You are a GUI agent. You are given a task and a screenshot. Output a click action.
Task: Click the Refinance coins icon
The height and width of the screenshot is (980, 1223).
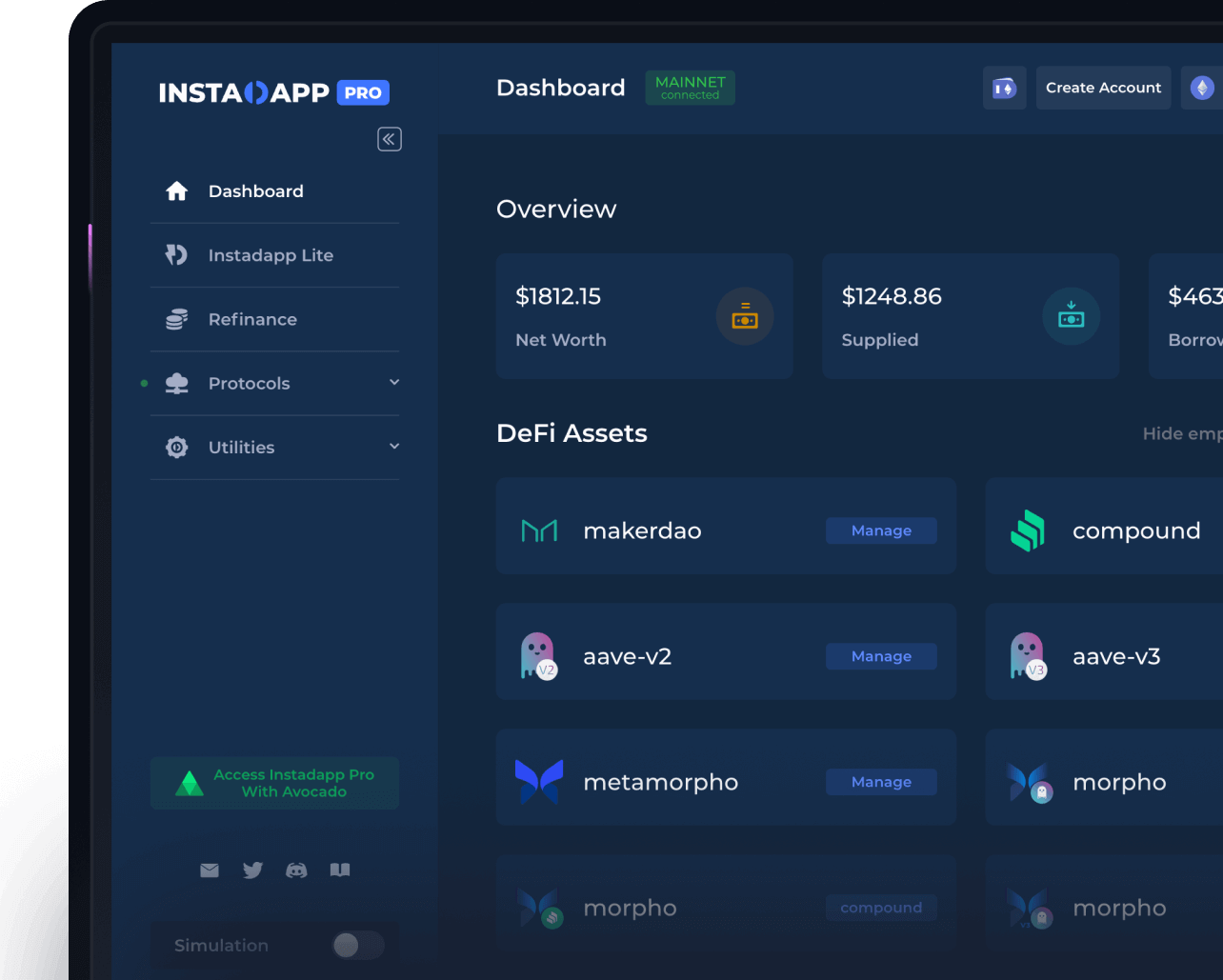(x=177, y=319)
